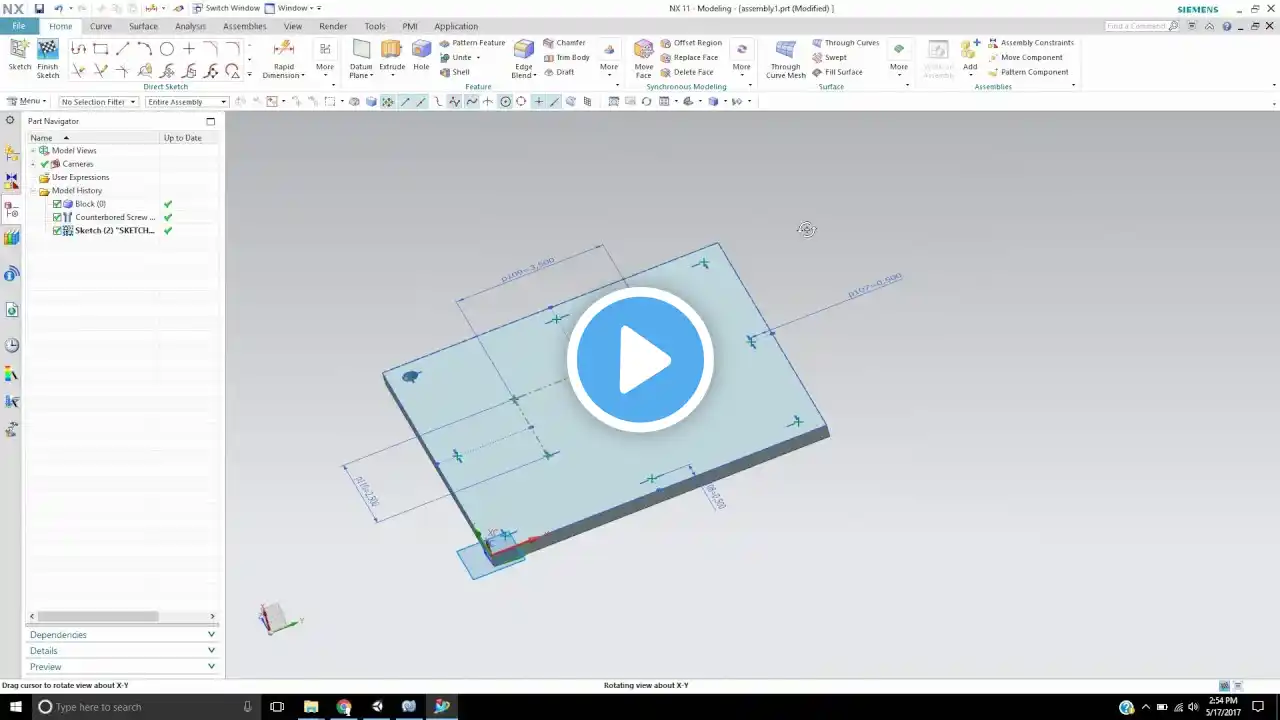The height and width of the screenshot is (720, 1280).
Task: Open File Explorer from the taskbar
Action: point(311,707)
